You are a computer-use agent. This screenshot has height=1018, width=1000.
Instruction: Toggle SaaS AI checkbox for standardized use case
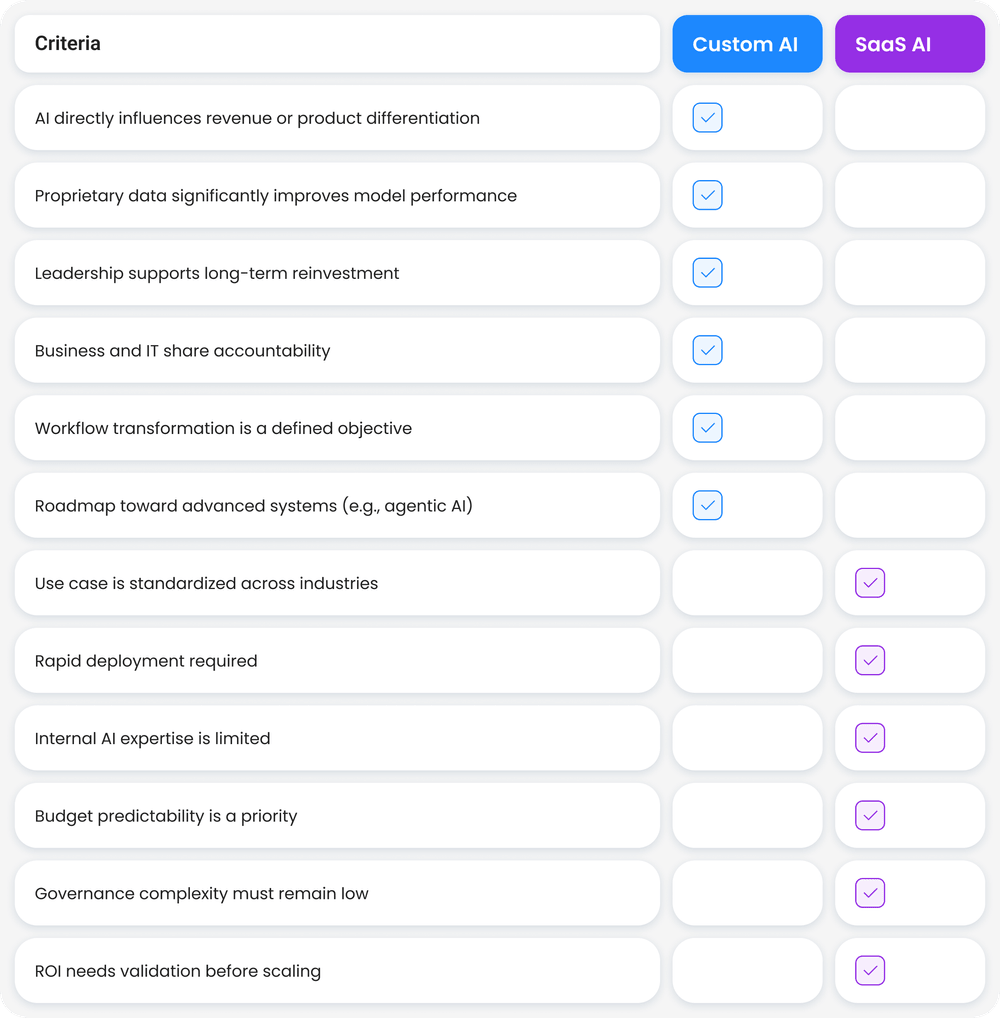(870, 583)
